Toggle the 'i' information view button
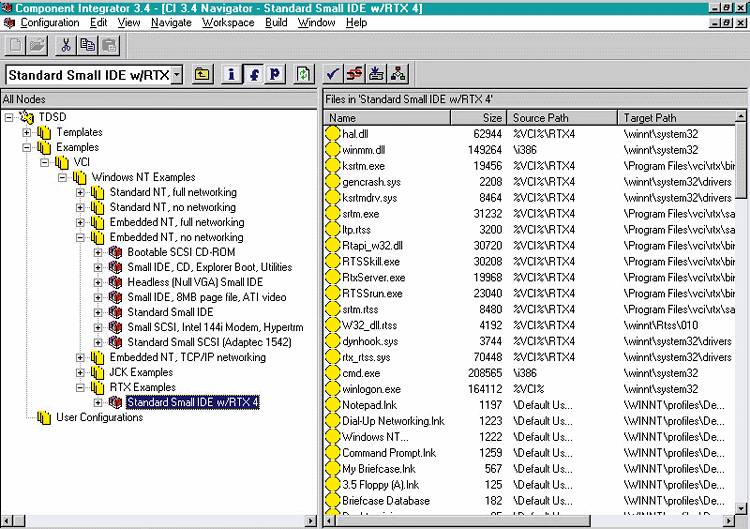Viewport: 750px width, 529px height. [x=232, y=75]
